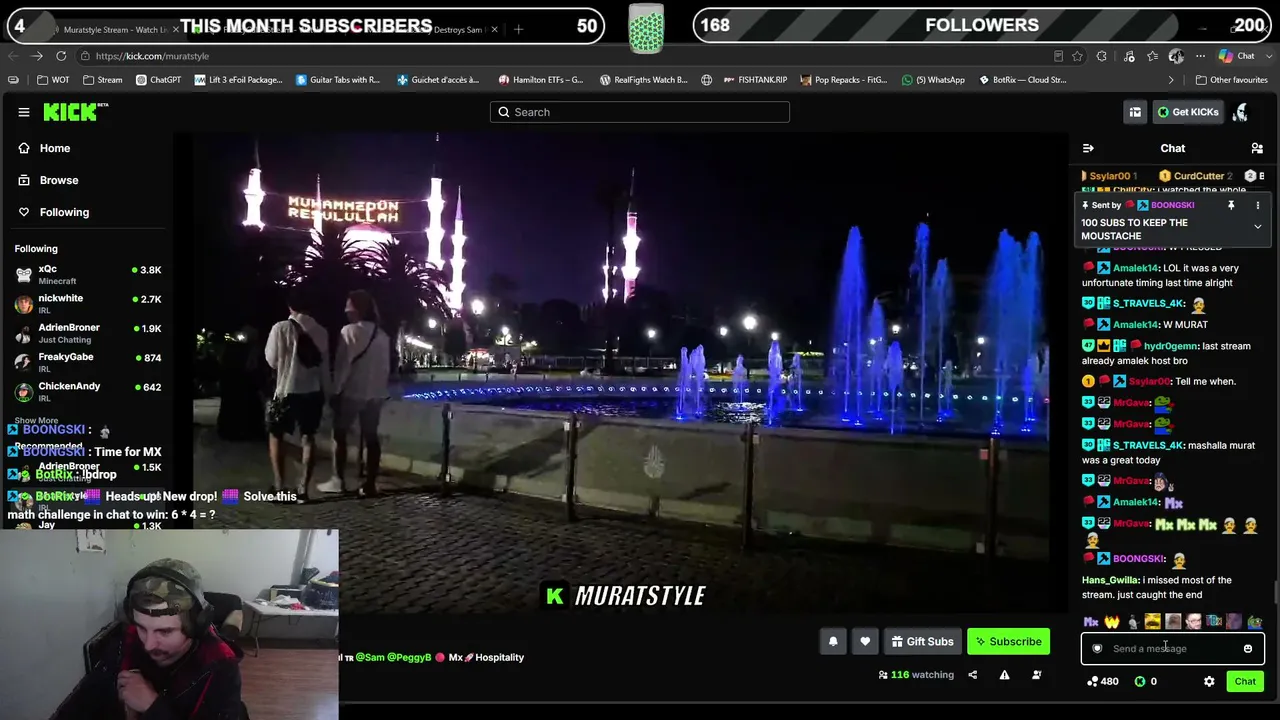Turn on stream notifications bell
This screenshot has width=1280, height=720.
833,642
